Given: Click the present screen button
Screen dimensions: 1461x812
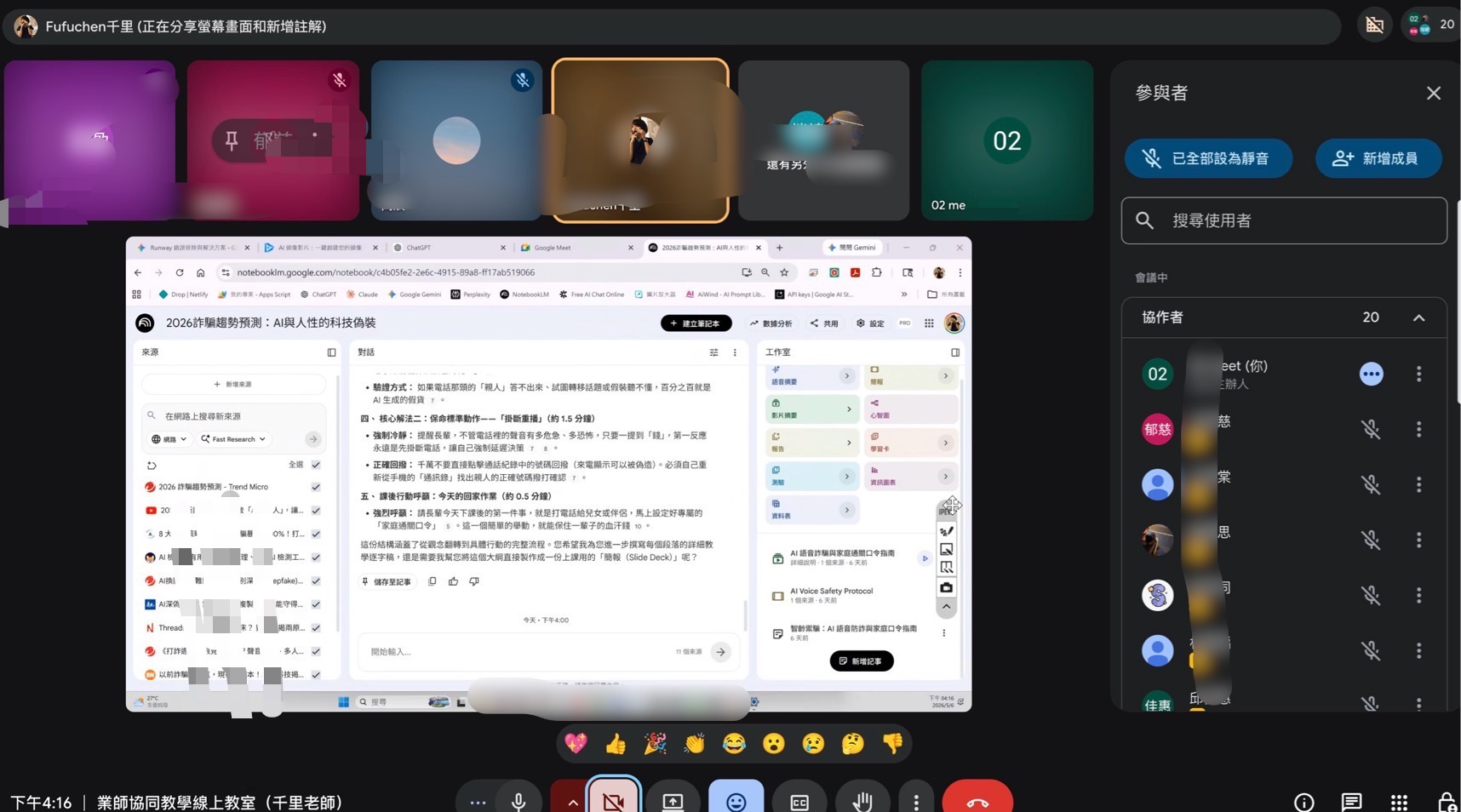Looking at the screenshot, I should (673, 801).
